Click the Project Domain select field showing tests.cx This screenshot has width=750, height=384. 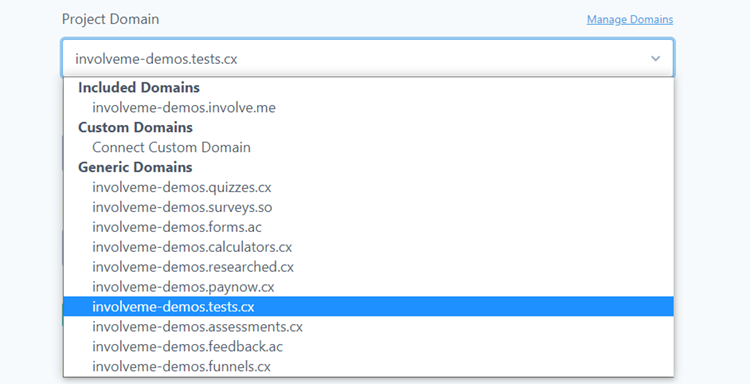(x=368, y=58)
